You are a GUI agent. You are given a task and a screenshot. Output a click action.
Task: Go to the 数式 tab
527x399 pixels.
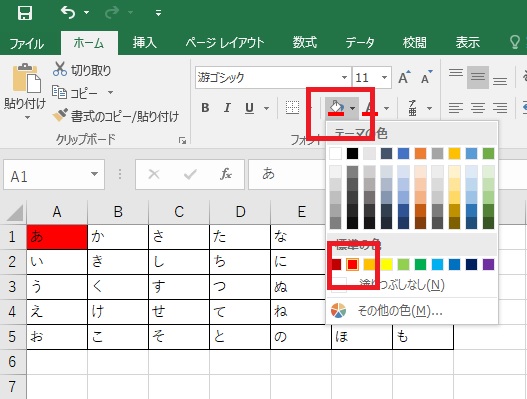pyautogui.click(x=305, y=43)
